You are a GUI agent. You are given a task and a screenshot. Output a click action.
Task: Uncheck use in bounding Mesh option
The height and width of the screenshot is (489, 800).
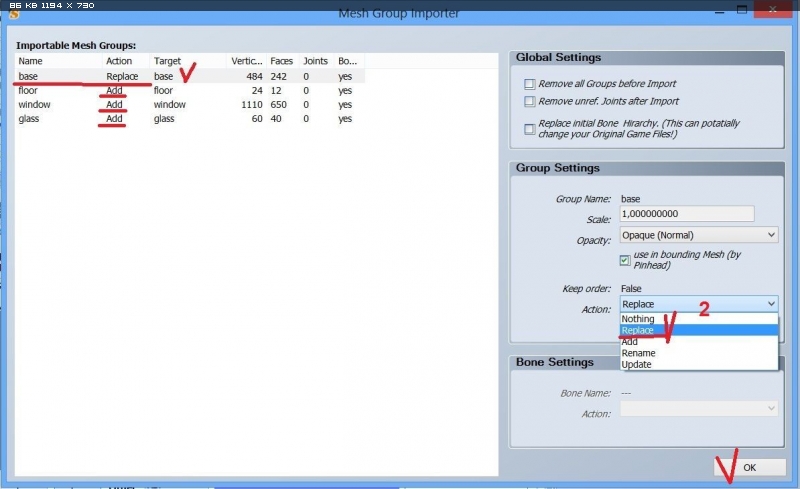click(625, 260)
